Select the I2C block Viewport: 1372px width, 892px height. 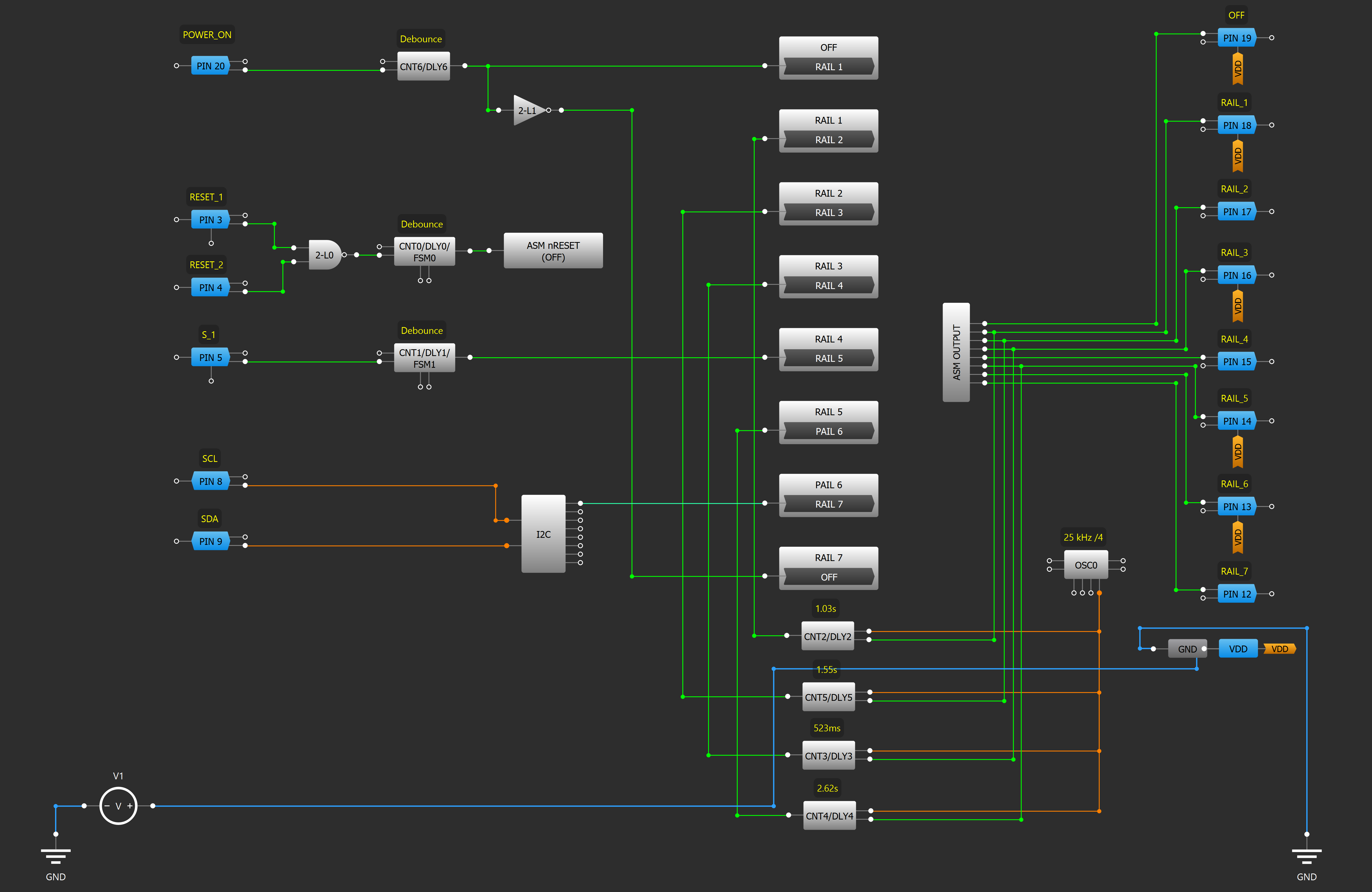coord(543,534)
